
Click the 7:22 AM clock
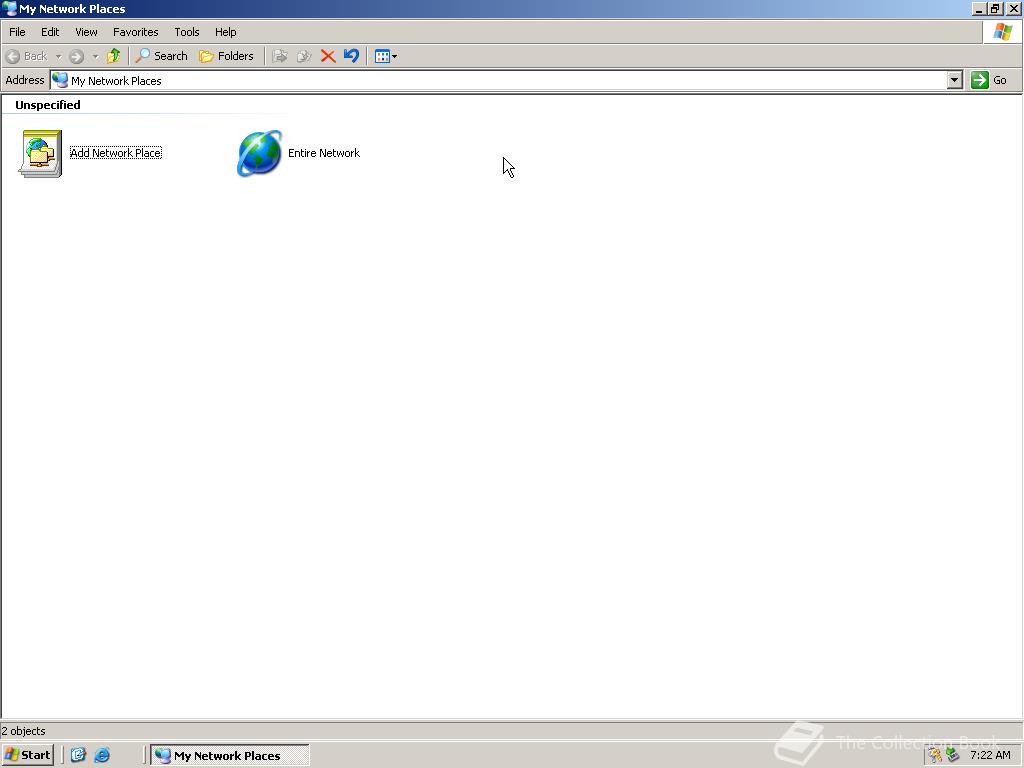point(990,756)
